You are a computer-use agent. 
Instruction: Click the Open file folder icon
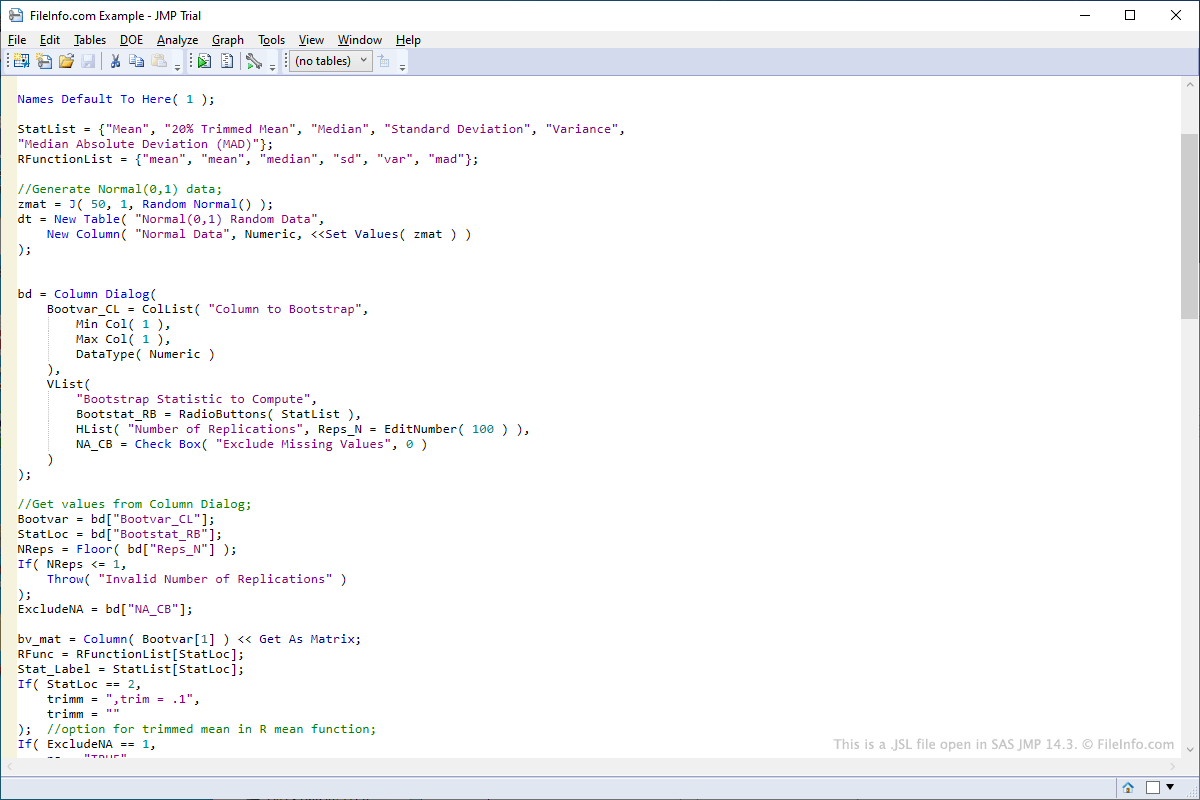click(x=66, y=61)
